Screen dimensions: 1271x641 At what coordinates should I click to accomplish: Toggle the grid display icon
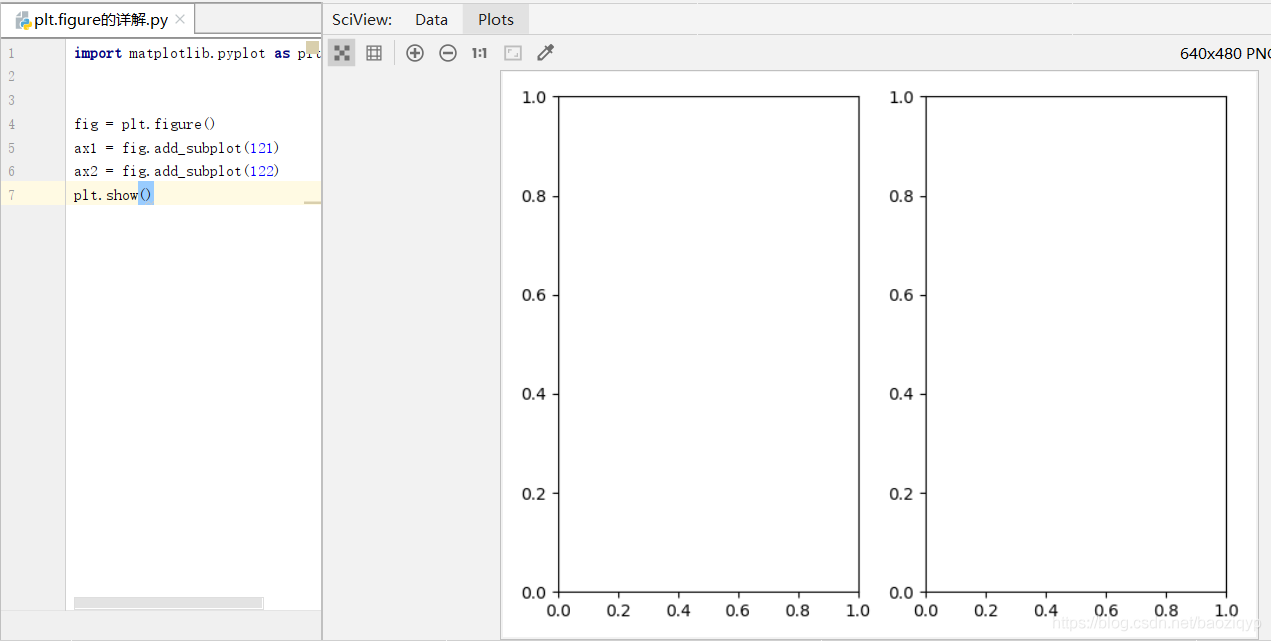coord(374,53)
